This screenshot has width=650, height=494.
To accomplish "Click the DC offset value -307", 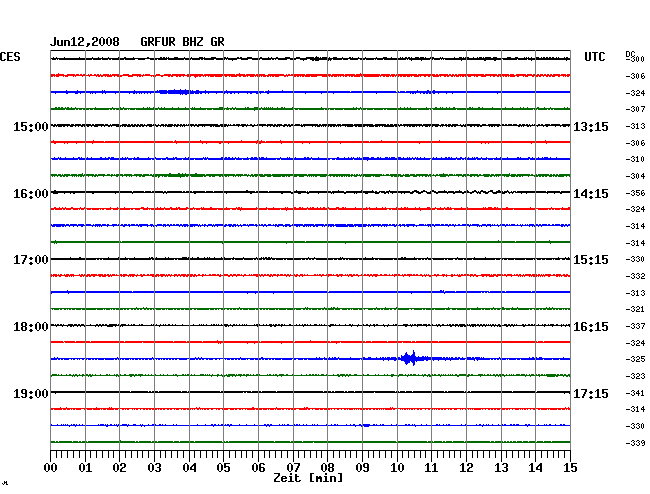I will pos(635,109).
